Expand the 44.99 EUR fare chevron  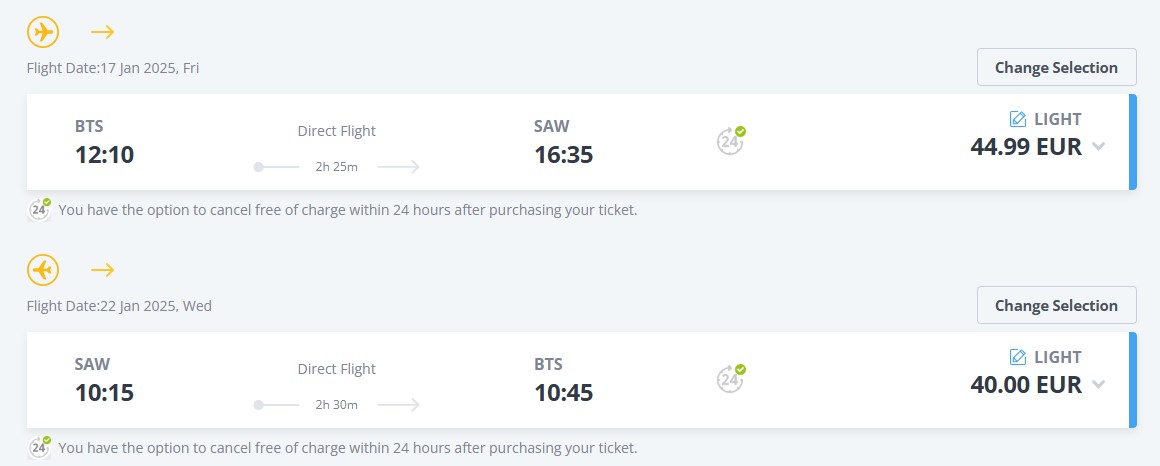tap(1098, 147)
